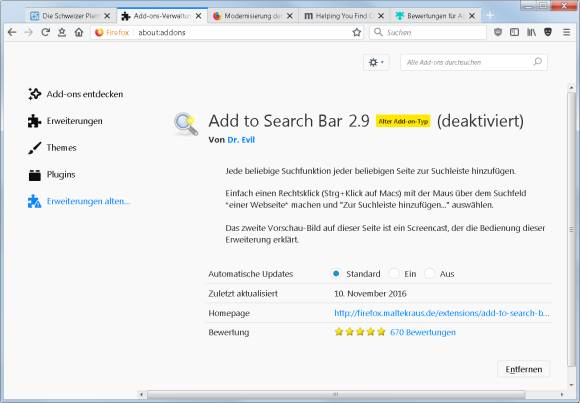Open the 670 Bewertungen link
The height and width of the screenshot is (403, 580).
pos(423,332)
